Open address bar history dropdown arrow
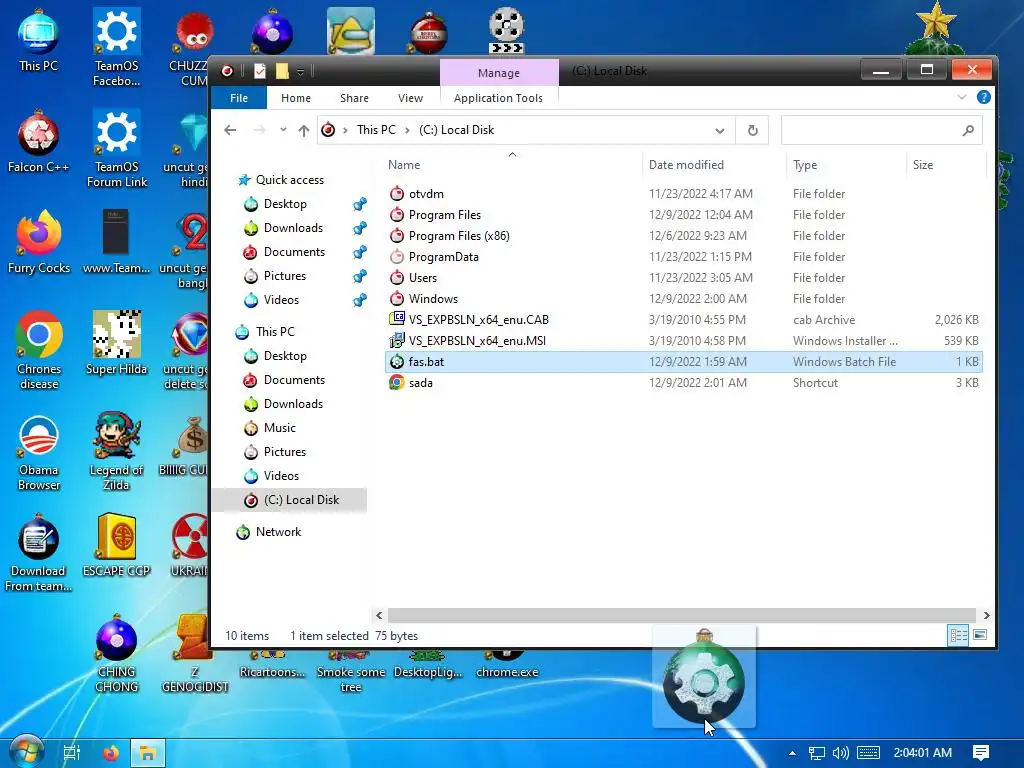The width and height of the screenshot is (1024, 768). click(x=719, y=131)
